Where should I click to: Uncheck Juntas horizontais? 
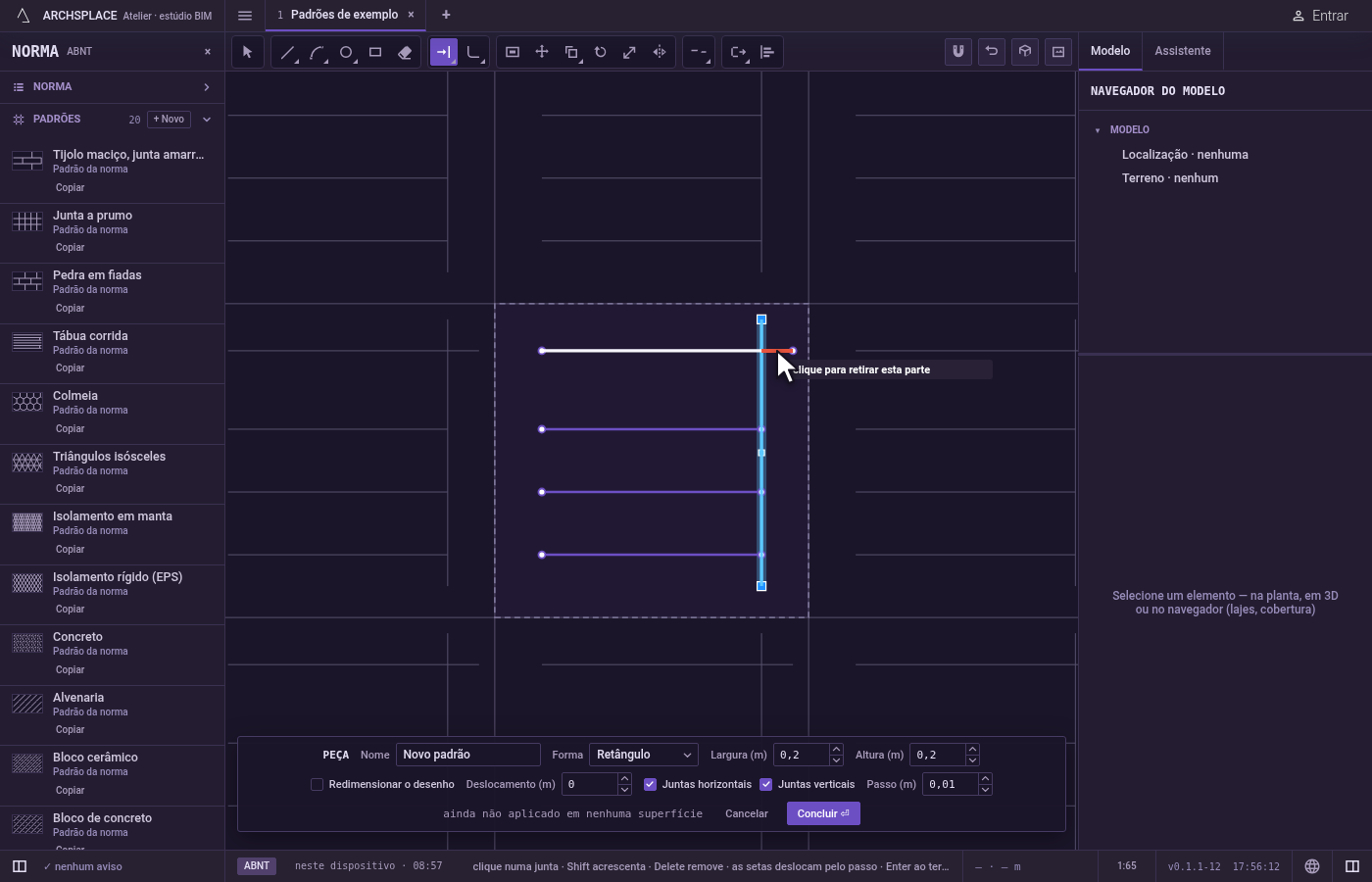click(x=650, y=784)
